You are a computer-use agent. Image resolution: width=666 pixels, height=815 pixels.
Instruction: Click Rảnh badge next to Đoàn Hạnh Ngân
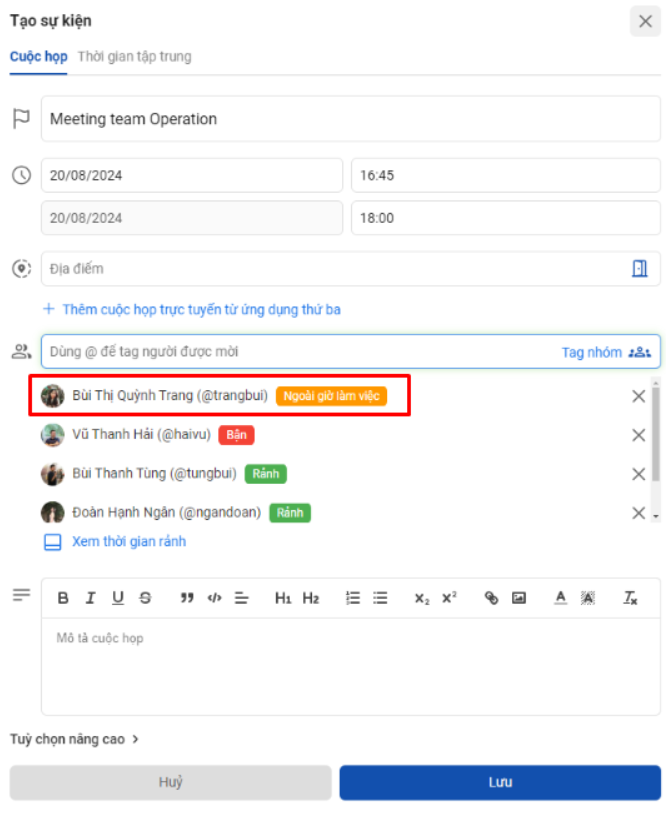tap(290, 513)
